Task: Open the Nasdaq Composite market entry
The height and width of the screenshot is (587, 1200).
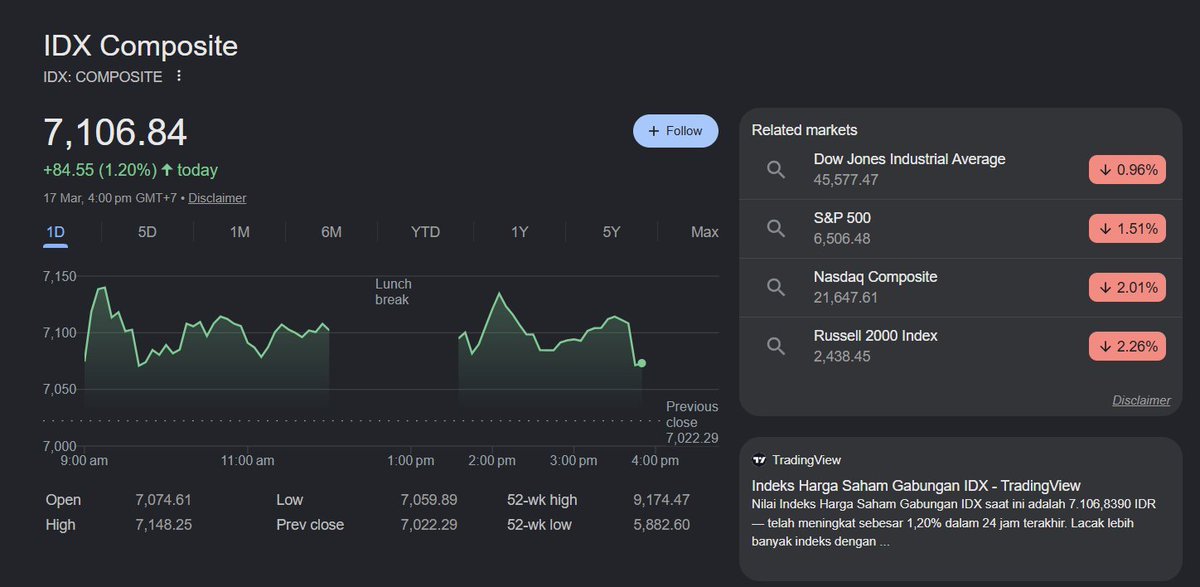Action: [960, 288]
